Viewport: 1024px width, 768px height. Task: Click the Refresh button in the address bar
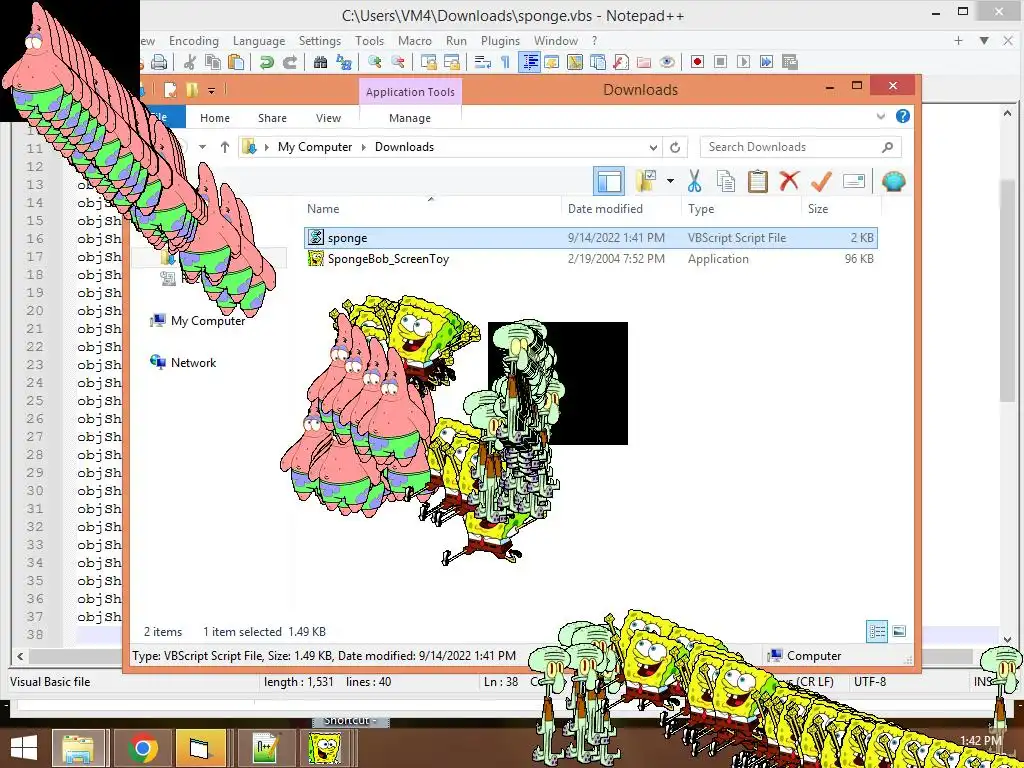click(675, 148)
